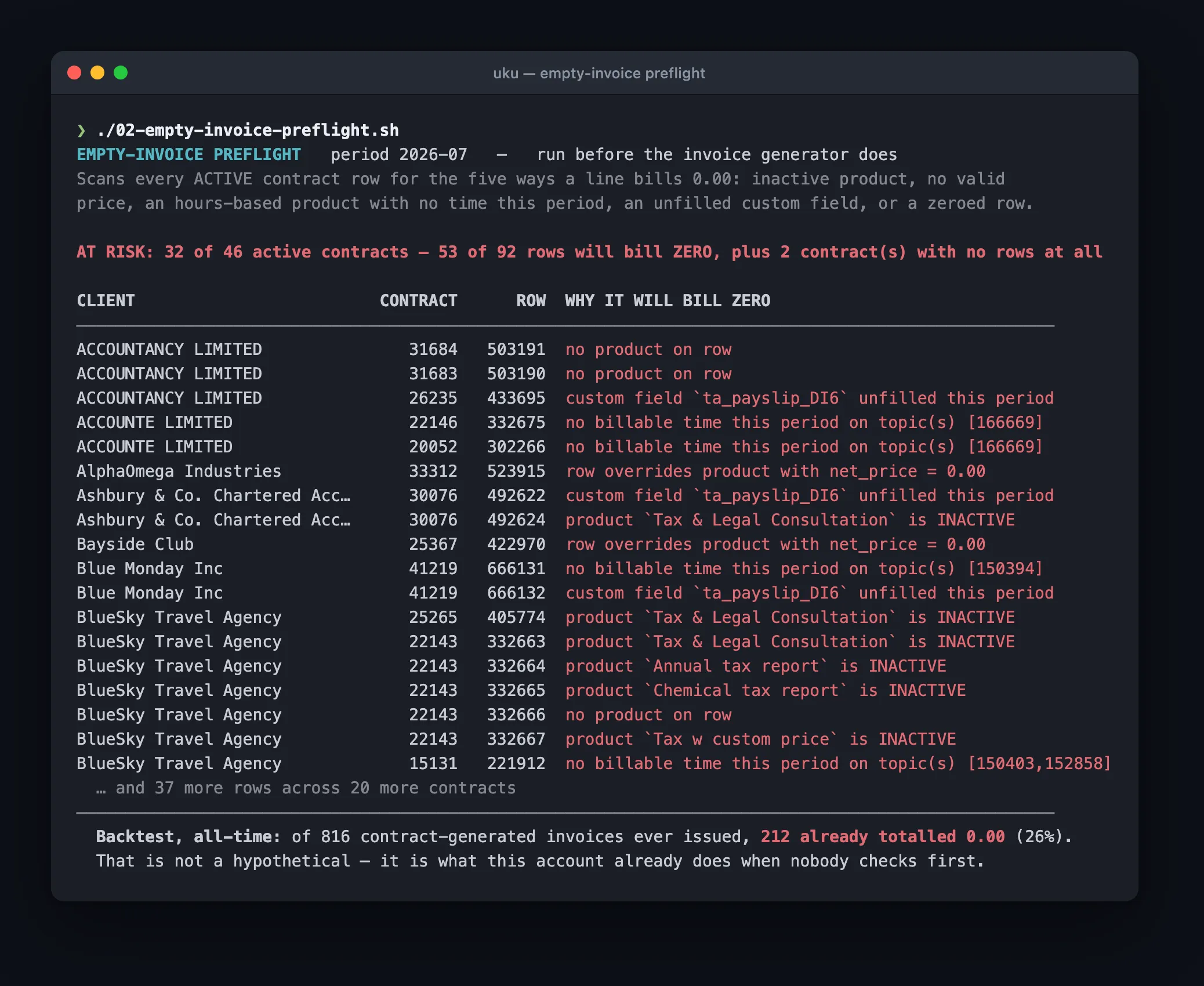Click row number 332666
Viewport: 1204px width, 986px height.
tap(516, 715)
